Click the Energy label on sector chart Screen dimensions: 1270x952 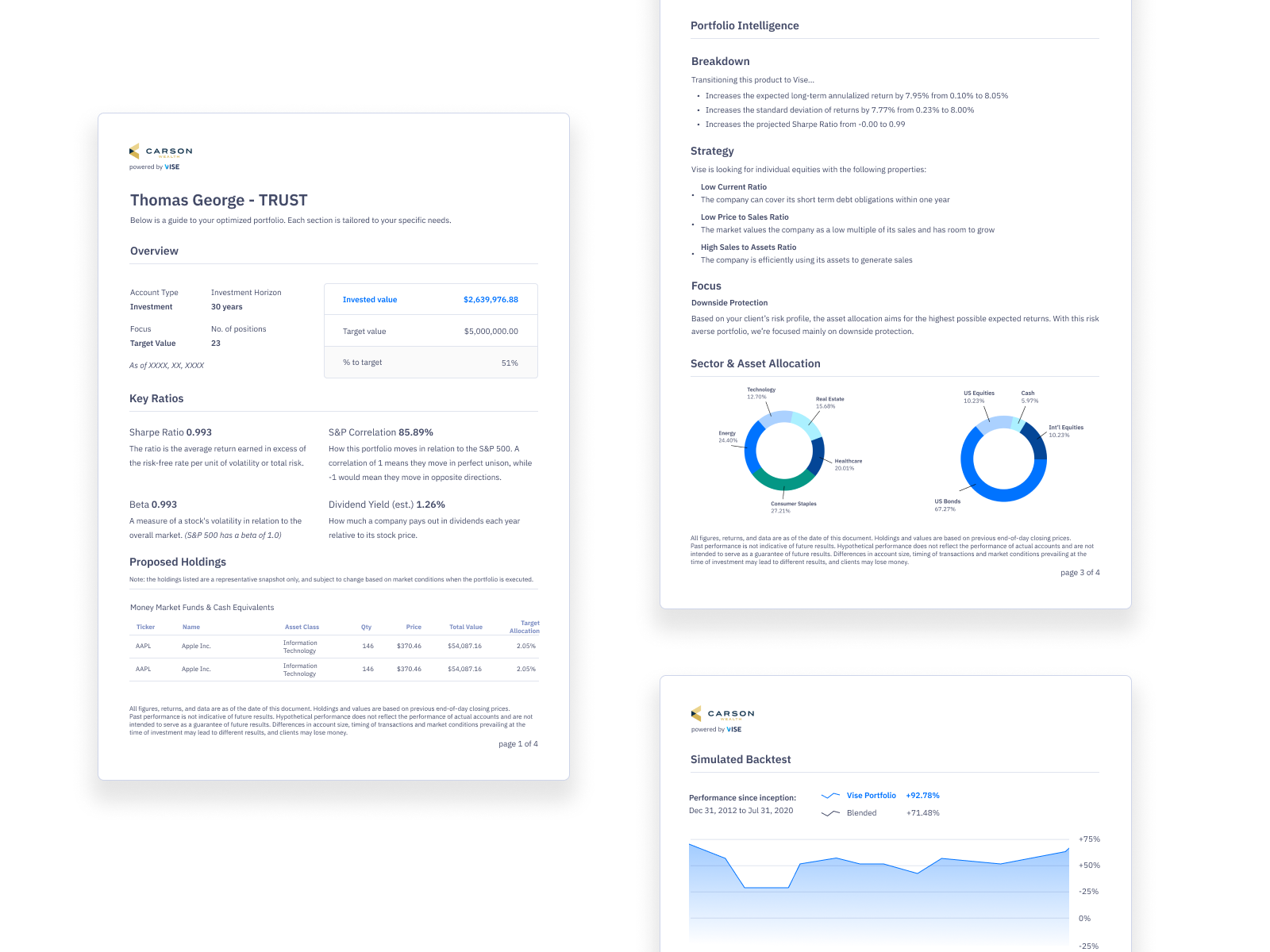point(727,433)
